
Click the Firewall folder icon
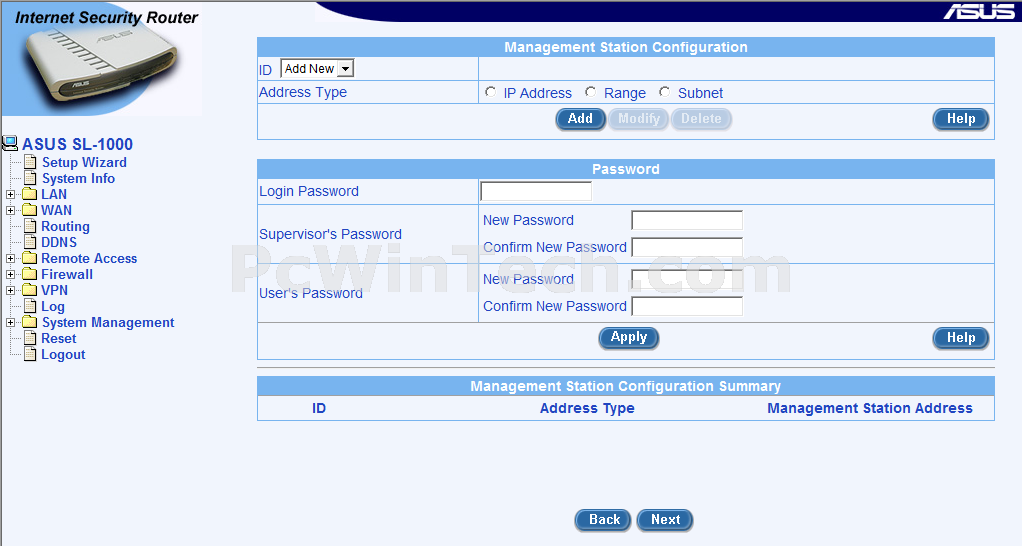29,274
